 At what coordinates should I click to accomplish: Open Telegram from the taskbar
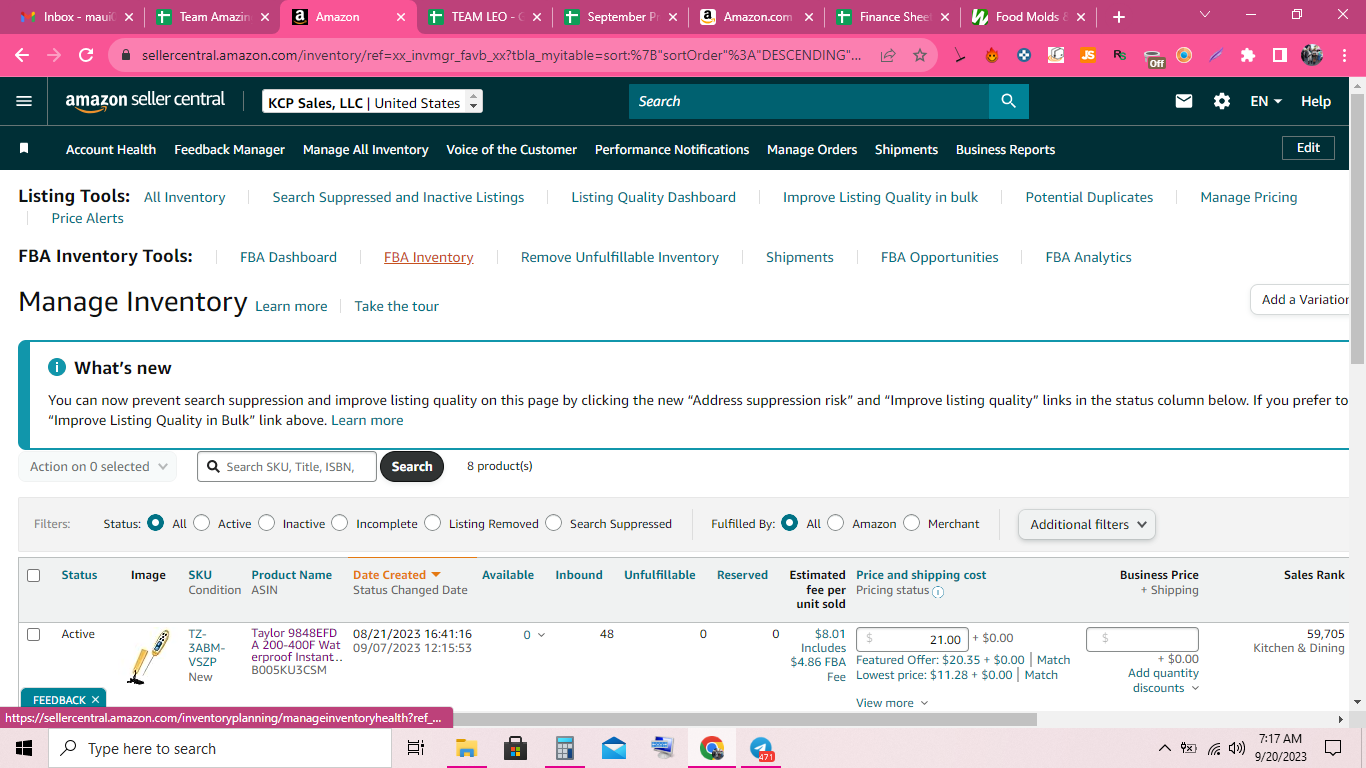pos(761,748)
